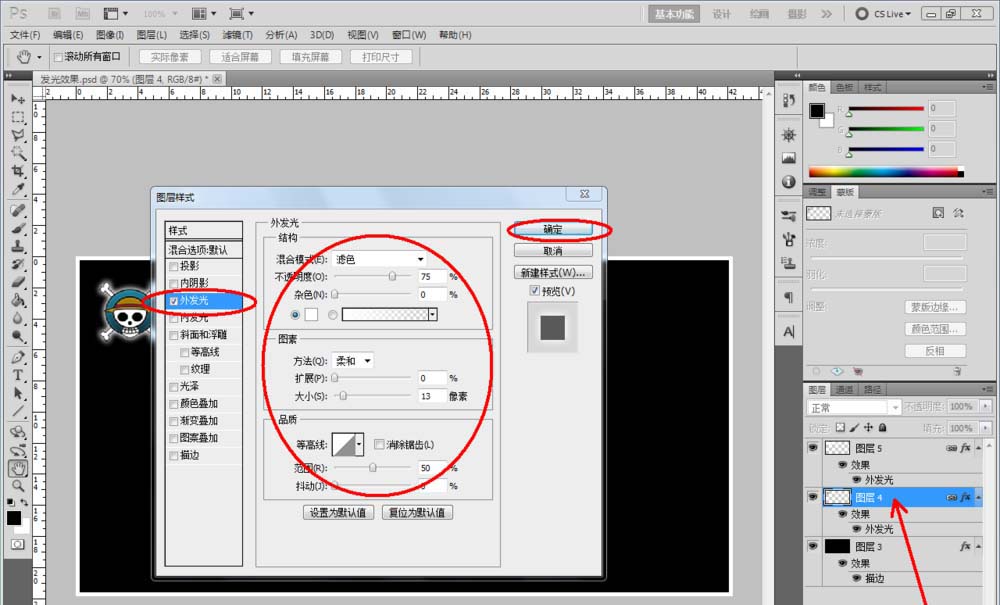1000x605 pixels.
Task: Enable the 描边 stroke checkbox
Action: [173, 456]
